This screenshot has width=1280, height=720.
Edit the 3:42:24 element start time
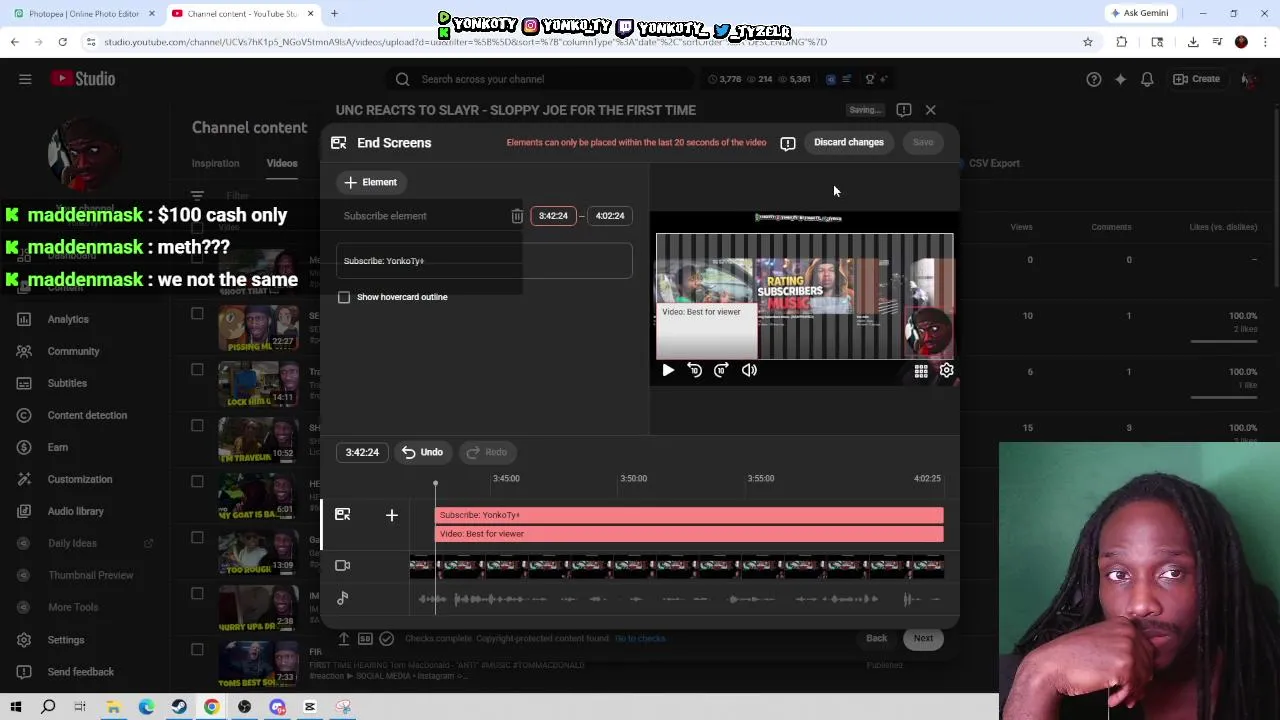click(553, 216)
